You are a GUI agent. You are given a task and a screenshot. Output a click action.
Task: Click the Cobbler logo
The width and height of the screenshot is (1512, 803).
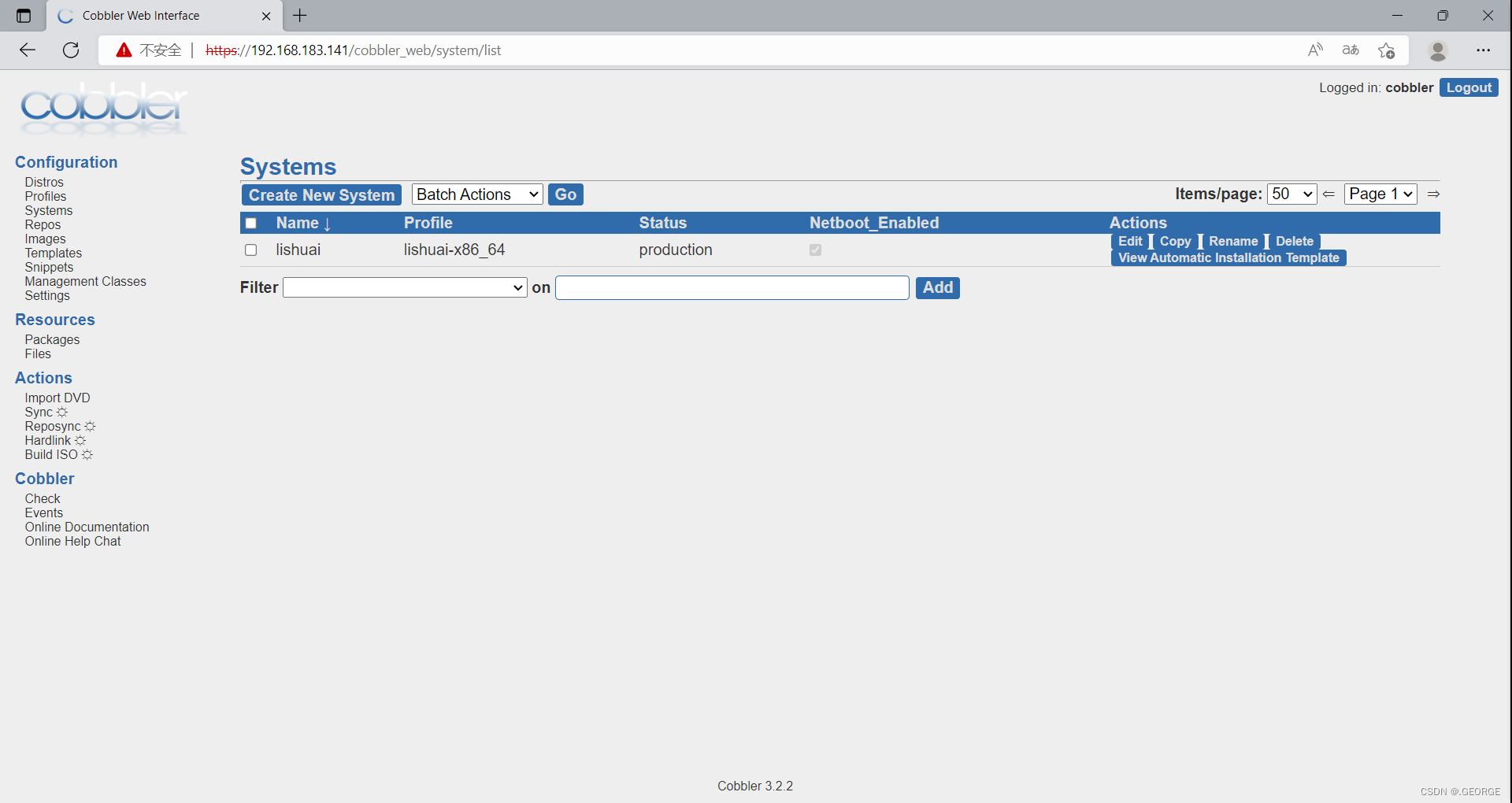point(103,109)
